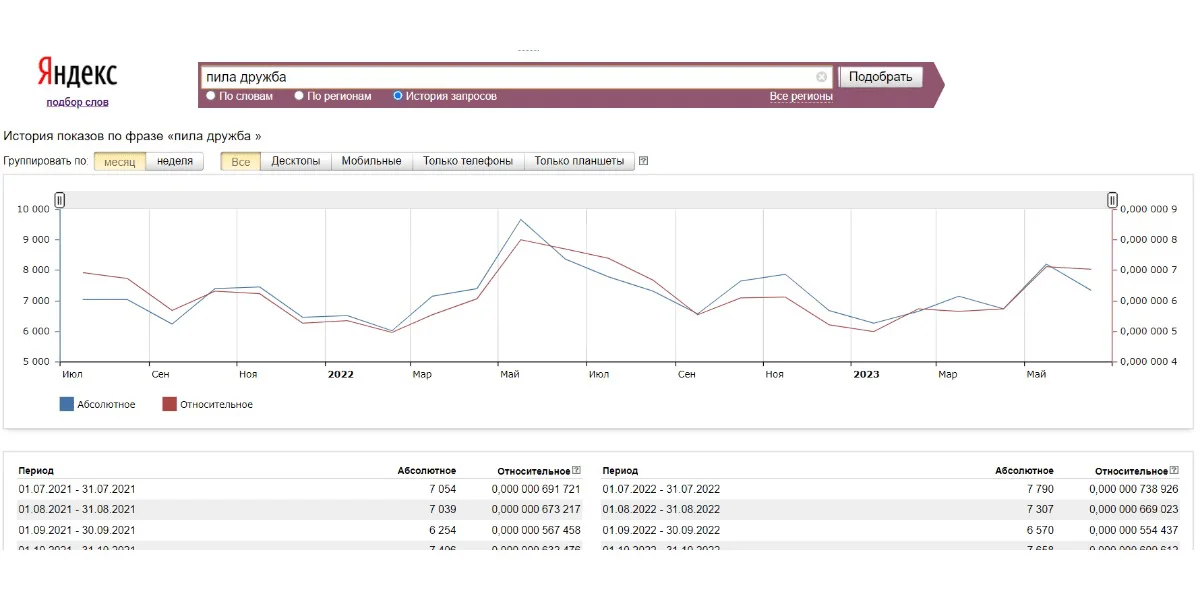Grab the left range handle on the chart

pos(60,200)
